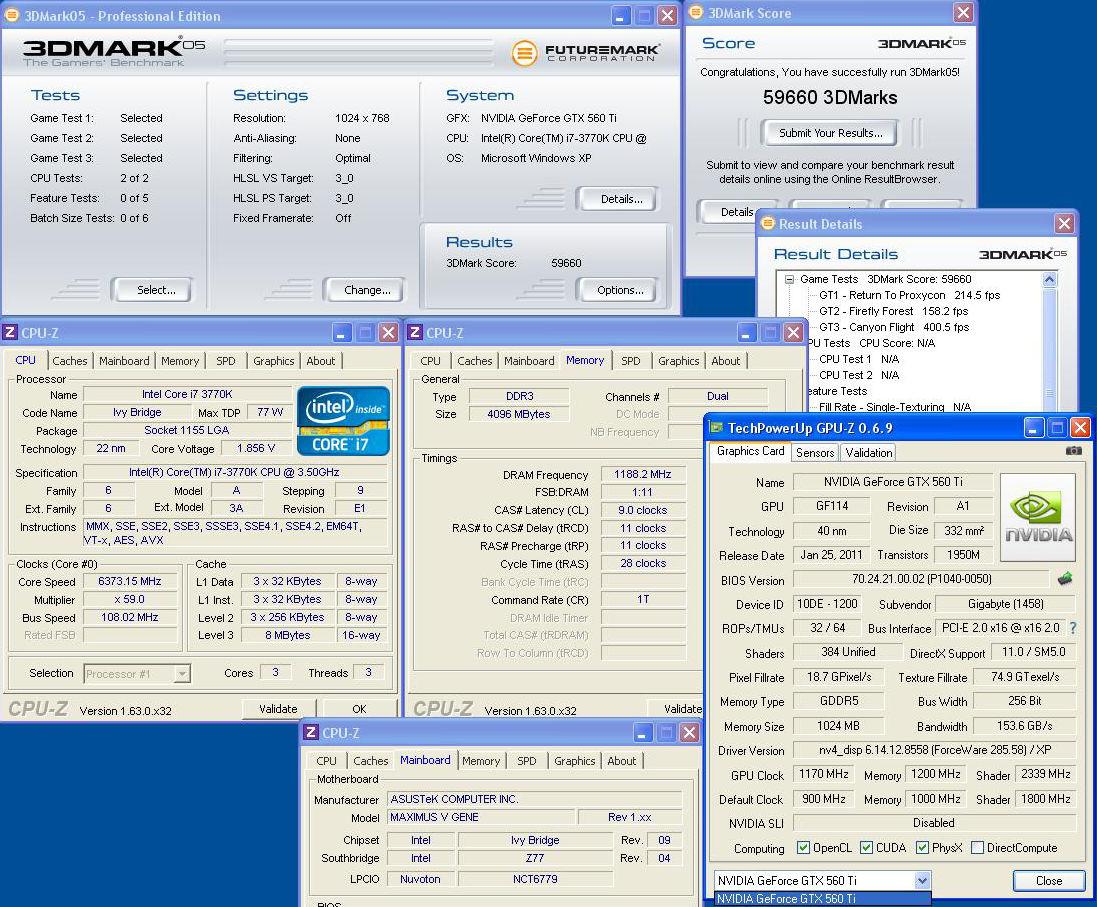Select the GT1 - Return To Proxycon row

[x=910, y=295]
